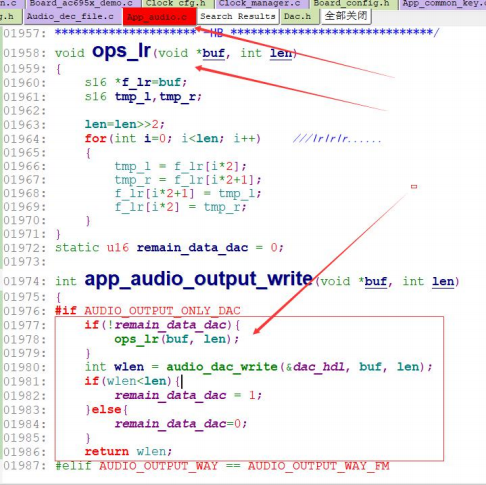Screen dimensions: 486x485
Task: Click line number 01963 in gutter
Action: click(x=25, y=125)
